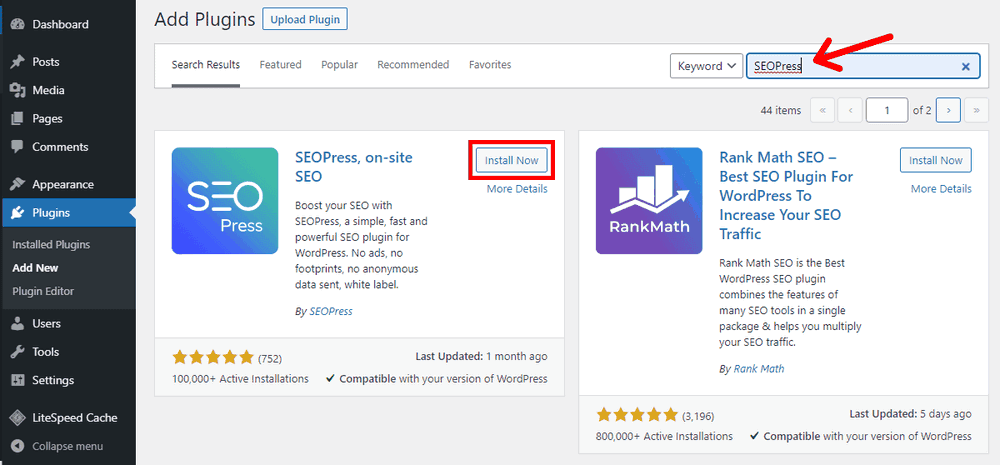This screenshot has height=465, width=1000.
Task: Click 'Last Updated: 1 month ago' text
Action: (482, 356)
